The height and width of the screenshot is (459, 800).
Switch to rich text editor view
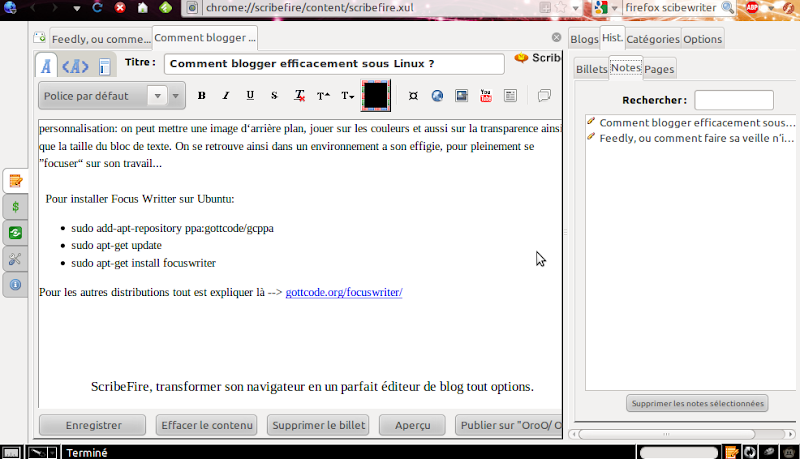pos(46,66)
